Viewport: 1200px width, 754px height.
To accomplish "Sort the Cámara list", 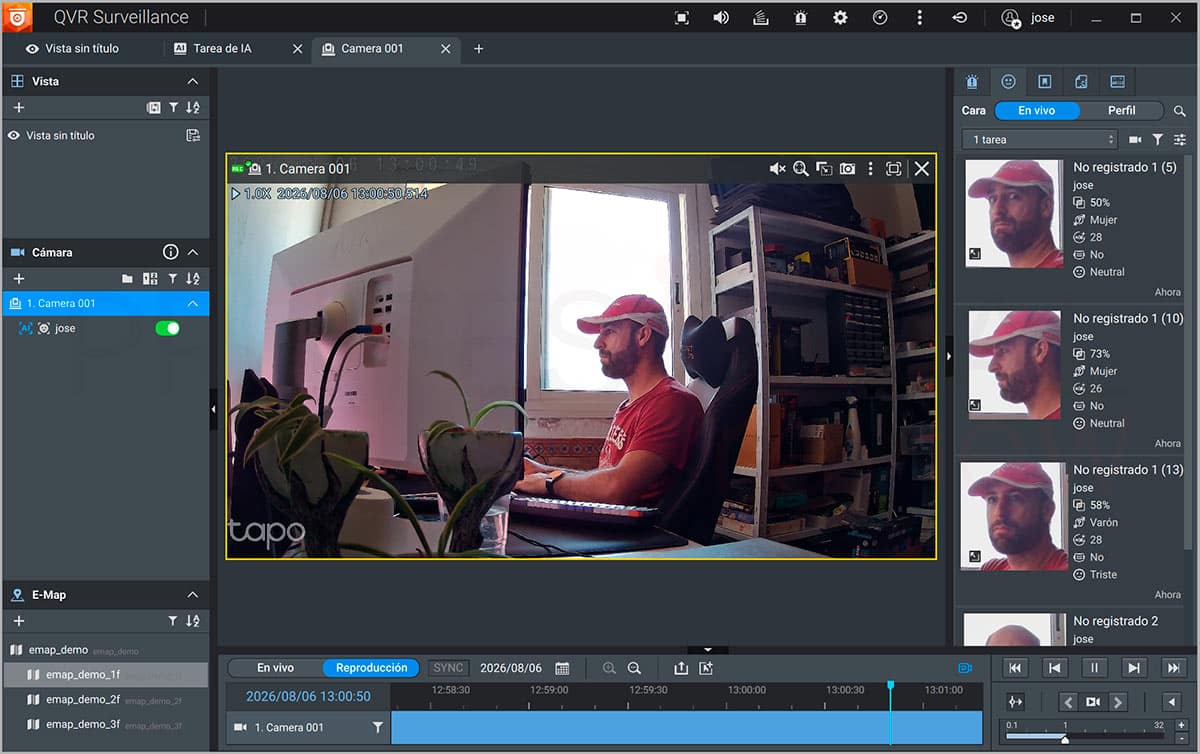I will click(x=193, y=278).
